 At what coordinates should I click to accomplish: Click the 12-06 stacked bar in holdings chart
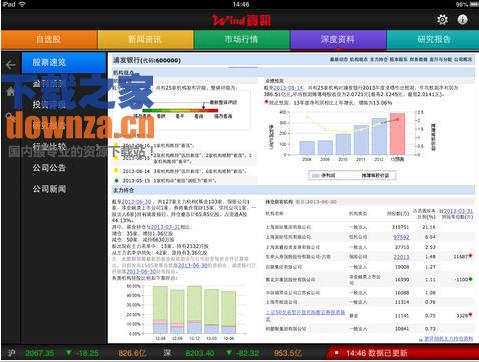point(160,310)
